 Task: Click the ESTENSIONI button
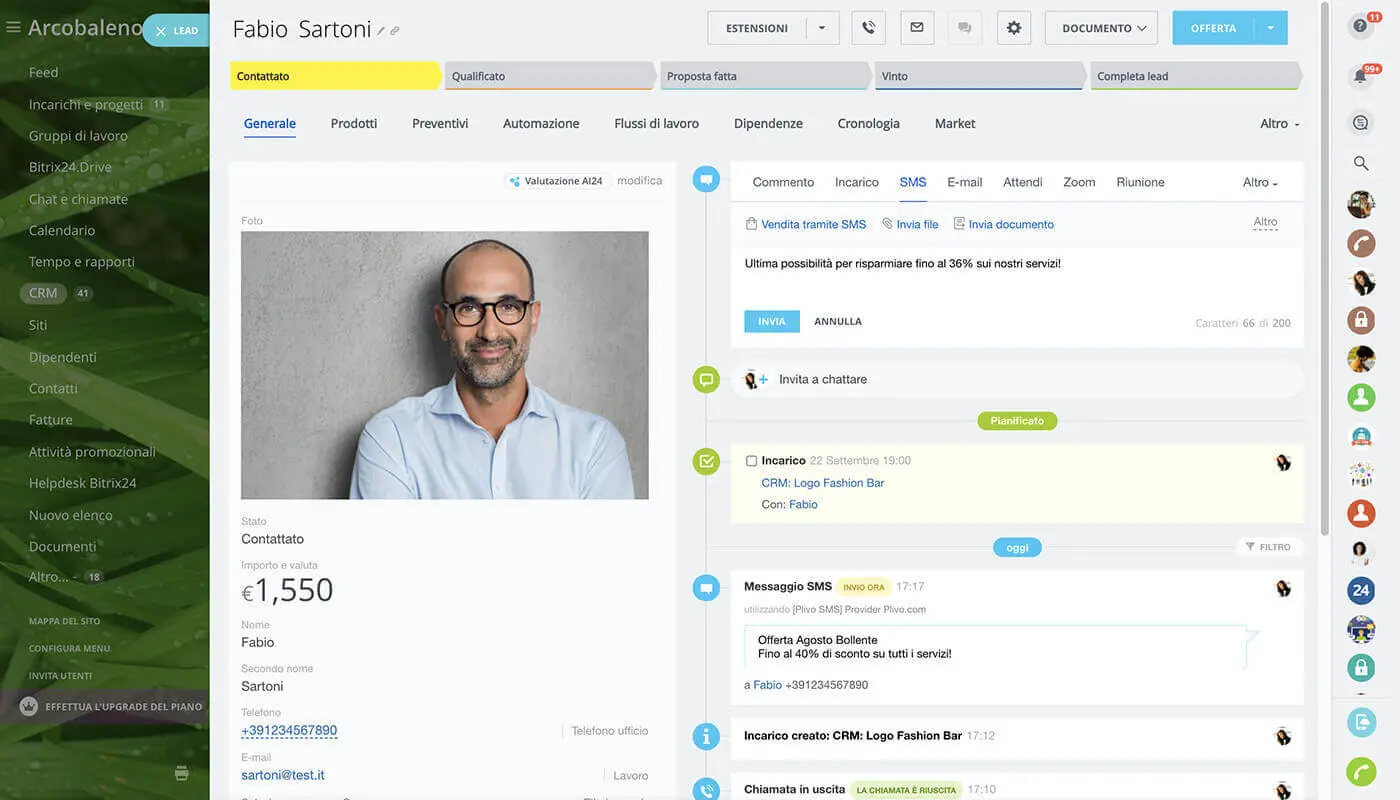757,28
